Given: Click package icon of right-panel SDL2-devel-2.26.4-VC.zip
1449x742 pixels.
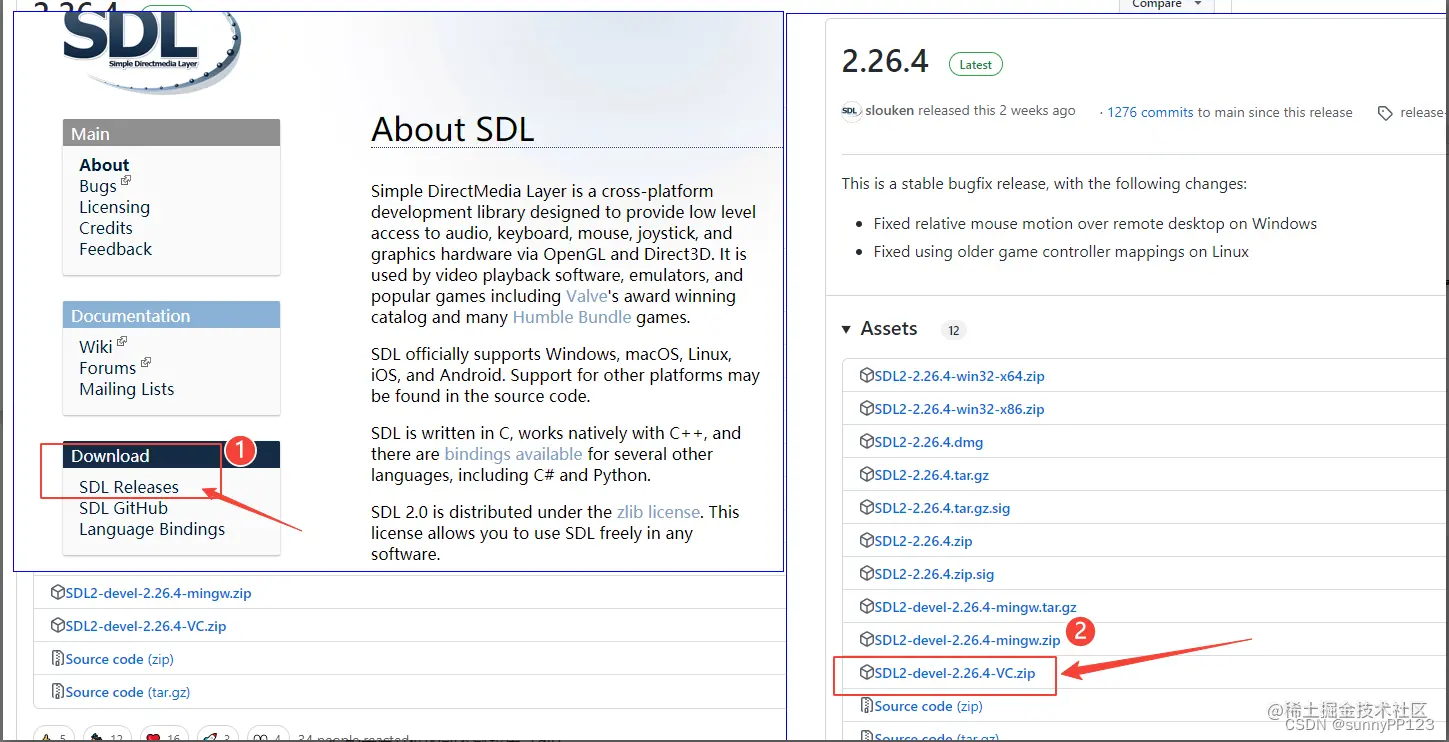Looking at the screenshot, I should click(867, 673).
